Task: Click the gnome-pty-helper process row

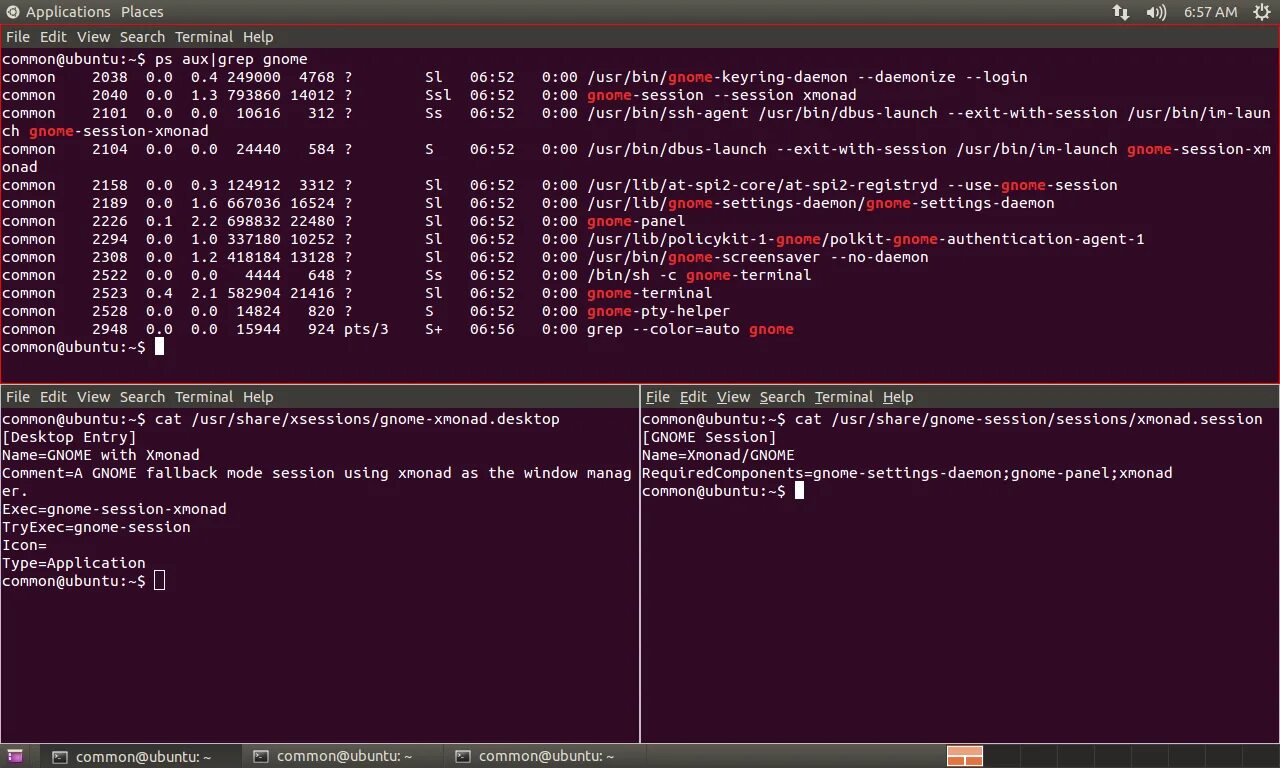Action: 366,311
